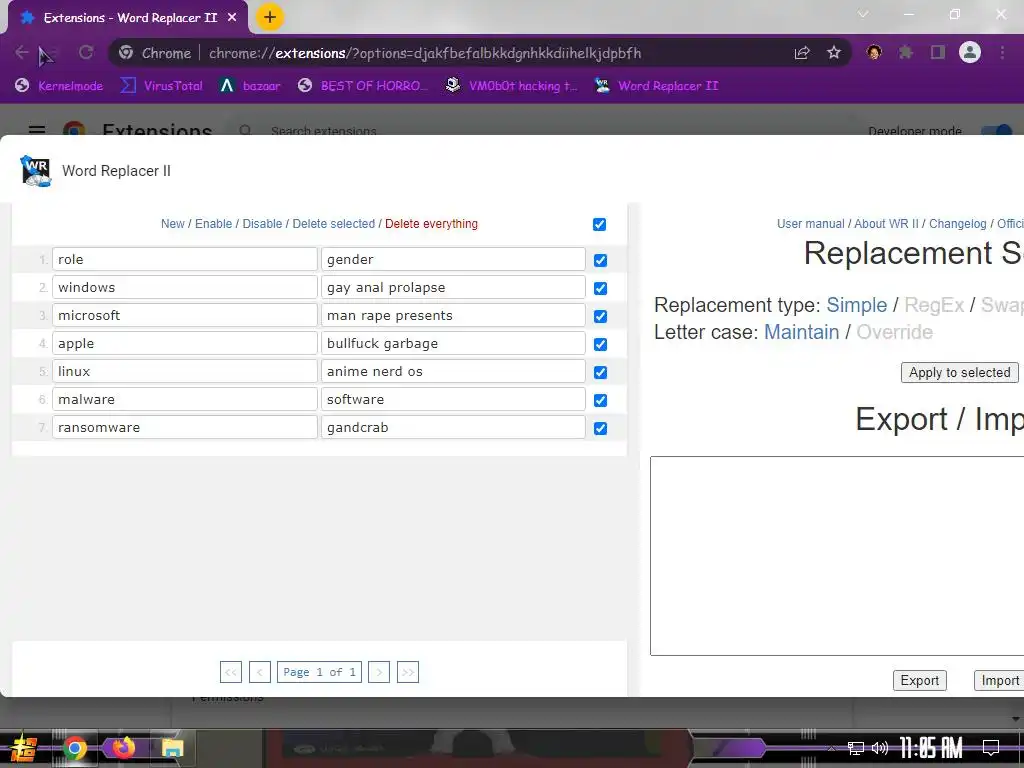Screen dimensions: 1024x768
Task: Set letter case to Override
Action: (894, 332)
